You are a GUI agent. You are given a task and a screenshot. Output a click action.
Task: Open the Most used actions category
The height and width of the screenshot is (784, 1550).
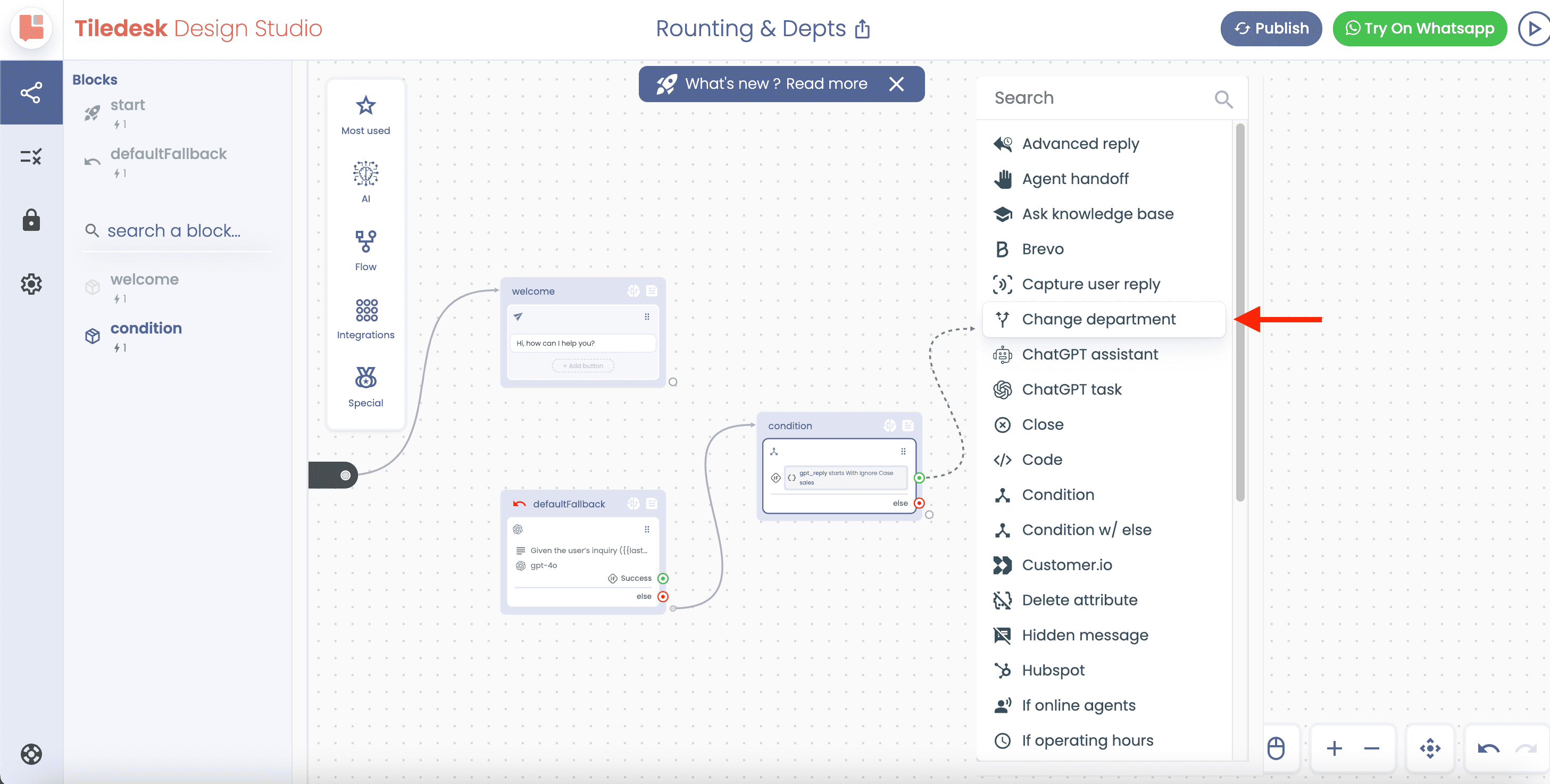(x=365, y=115)
